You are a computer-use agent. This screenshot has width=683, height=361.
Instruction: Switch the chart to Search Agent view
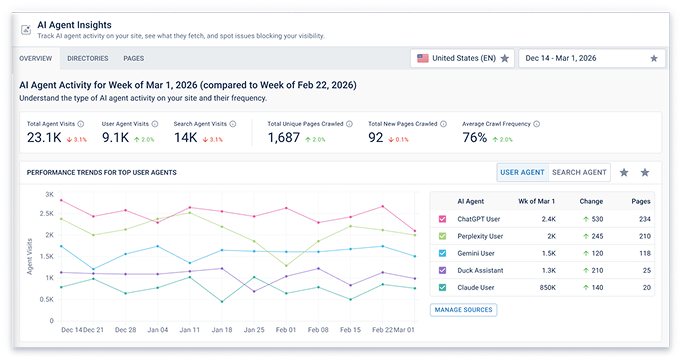coord(579,172)
